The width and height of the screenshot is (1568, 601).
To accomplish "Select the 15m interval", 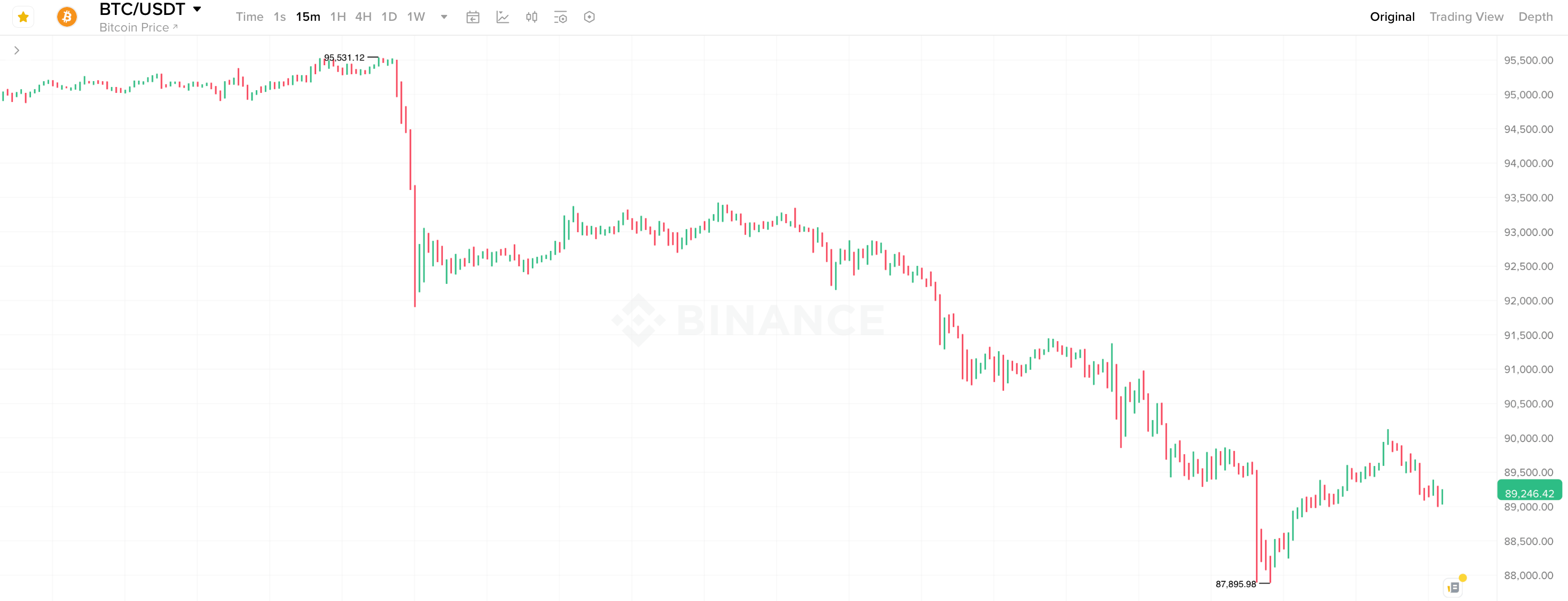I will pyautogui.click(x=308, y=17).
